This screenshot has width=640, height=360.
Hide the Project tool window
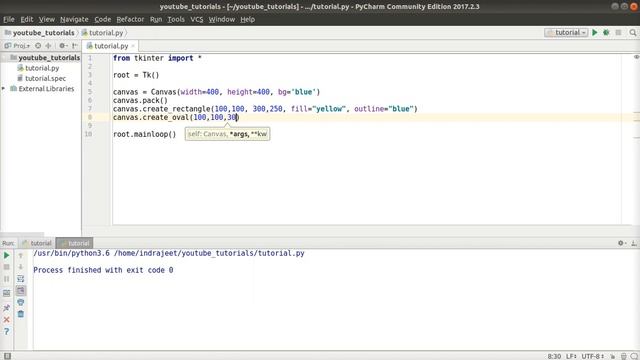[x=75, y=46]
